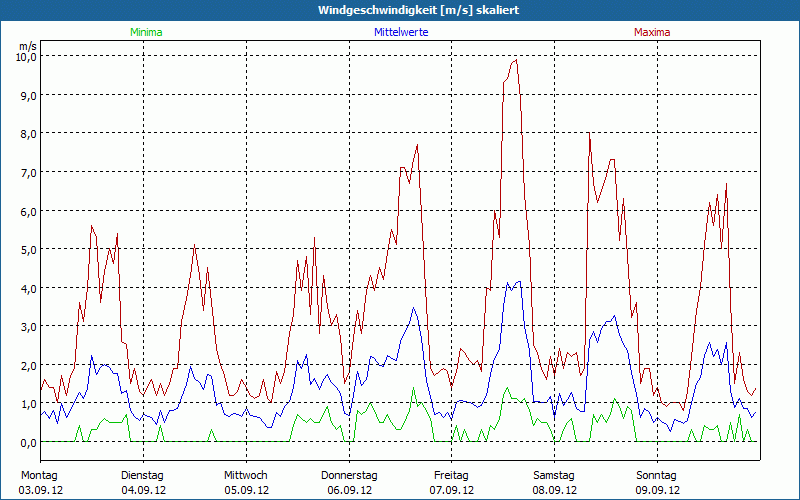Click the date 04.09.12

coord(143,490)
